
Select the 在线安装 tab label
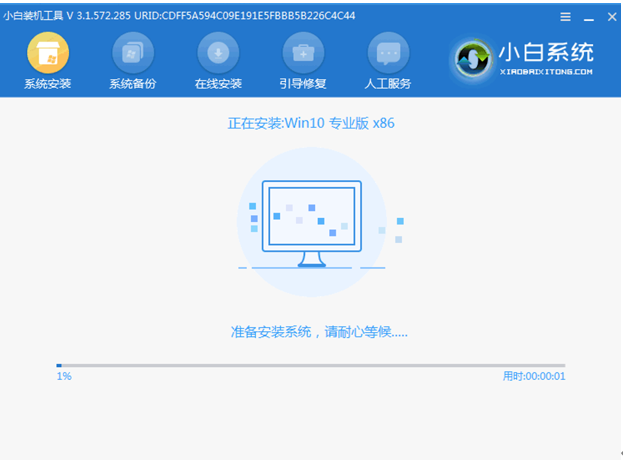point(218,83)
